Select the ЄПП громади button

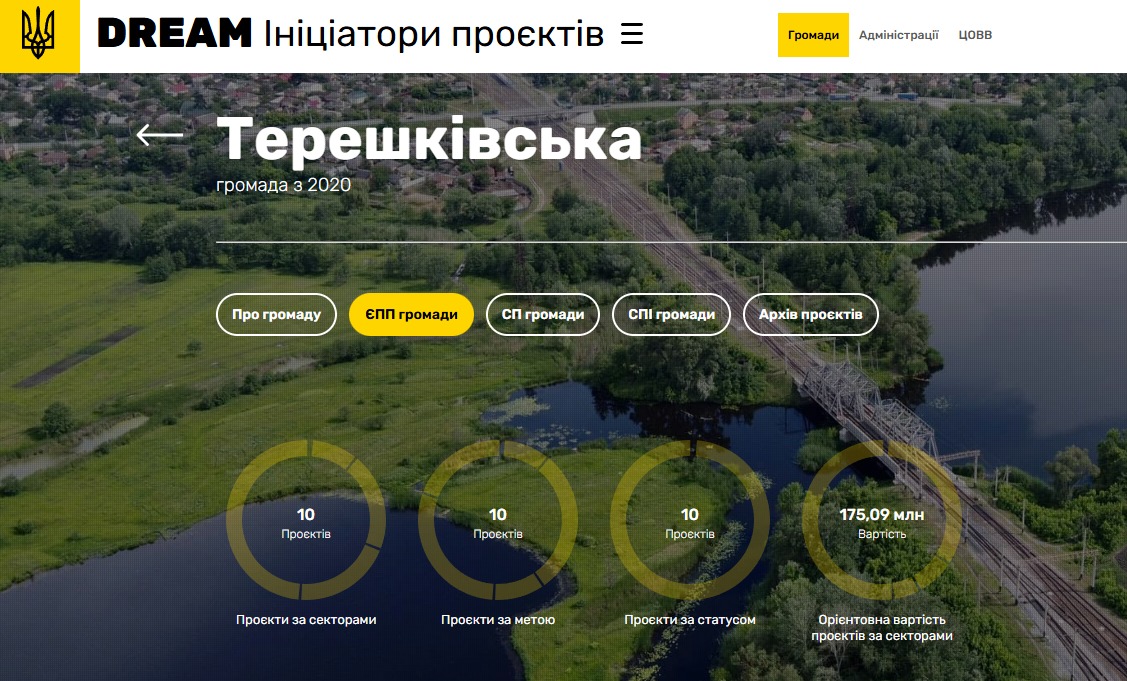[x=411, y=315]
